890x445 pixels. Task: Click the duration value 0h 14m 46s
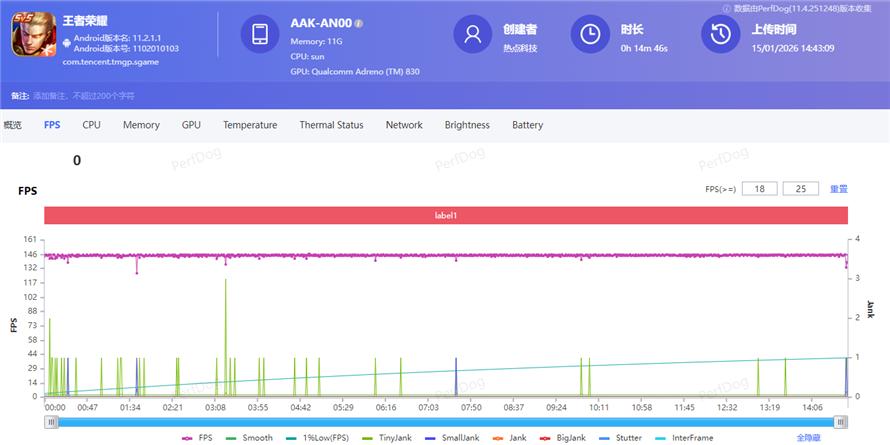(x=644, y=49)
